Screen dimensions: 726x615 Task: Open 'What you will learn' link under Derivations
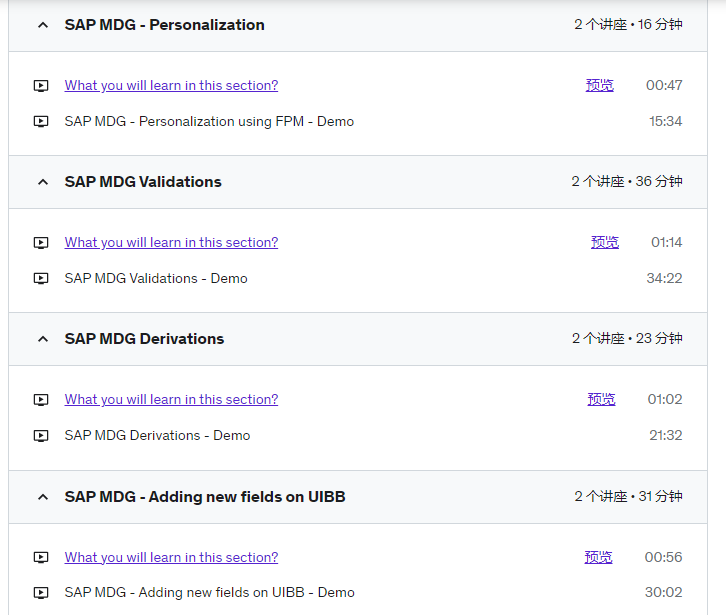(x=171, y=400)
